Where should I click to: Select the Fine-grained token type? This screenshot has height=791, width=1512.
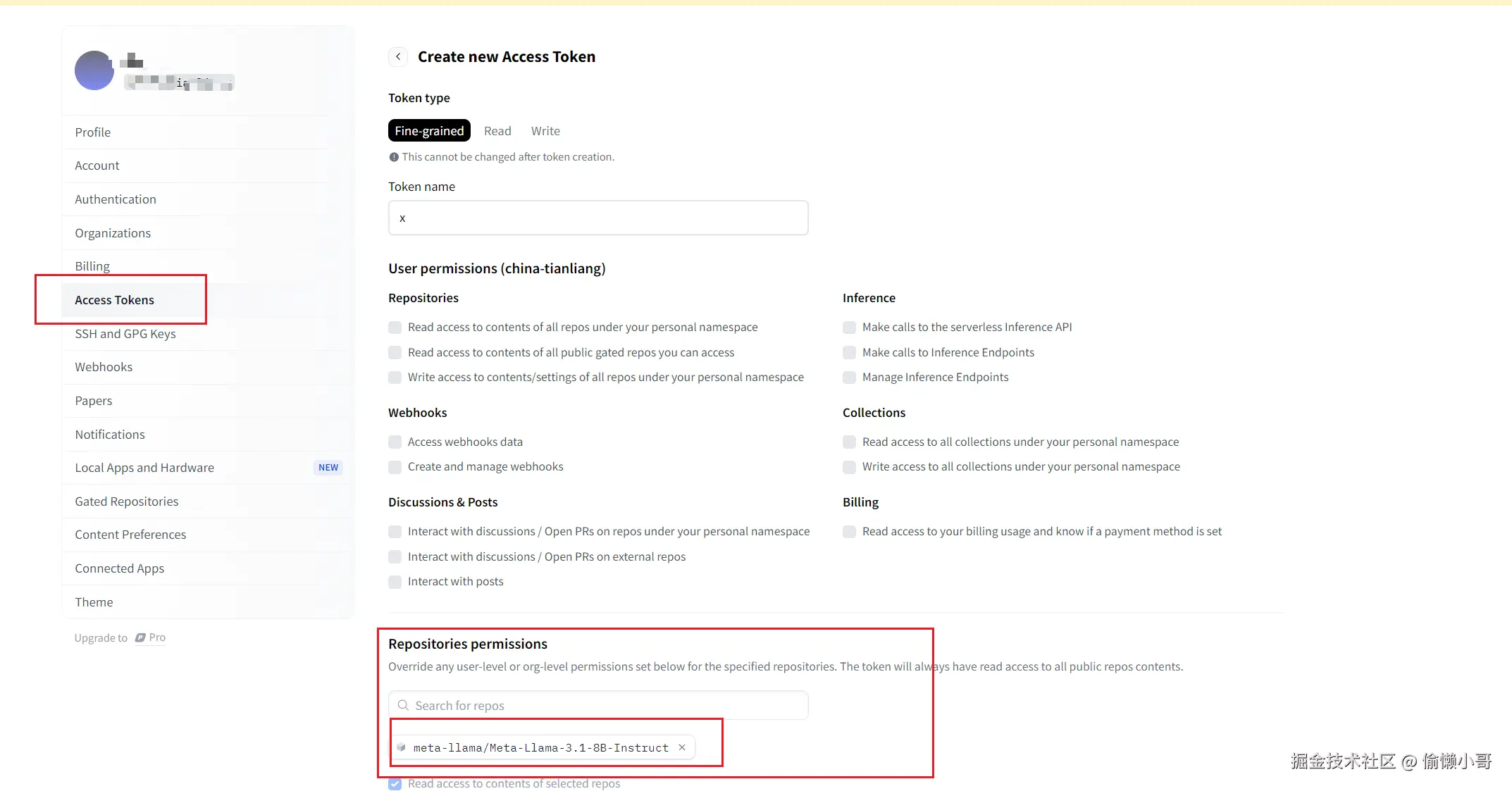tap(429, 131)
